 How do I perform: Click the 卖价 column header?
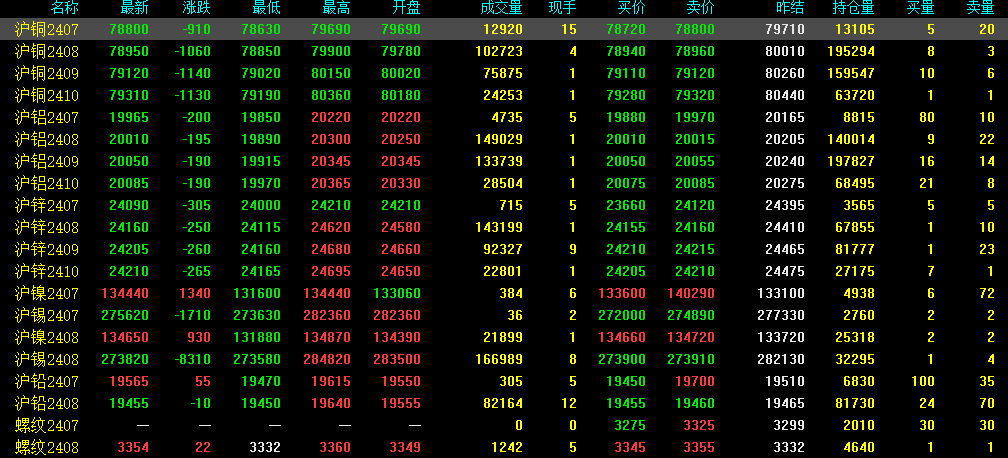700,8
